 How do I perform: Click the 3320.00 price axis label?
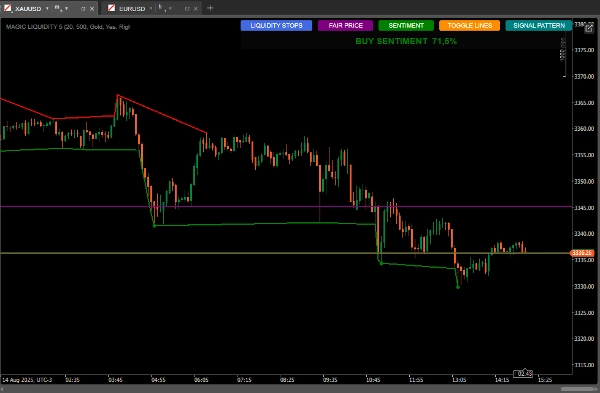584,339
